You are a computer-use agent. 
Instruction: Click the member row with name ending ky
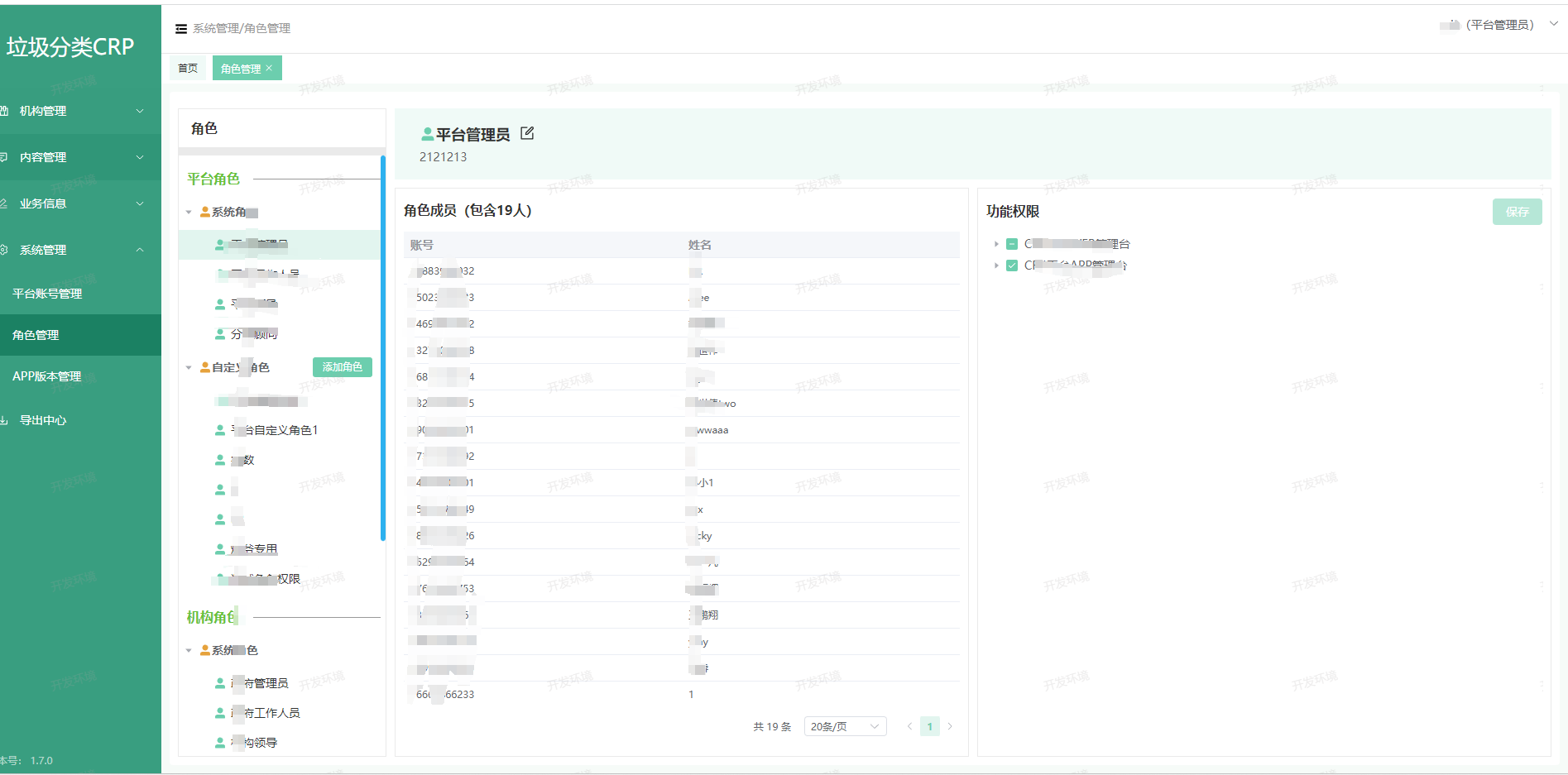tap(683, 536)
